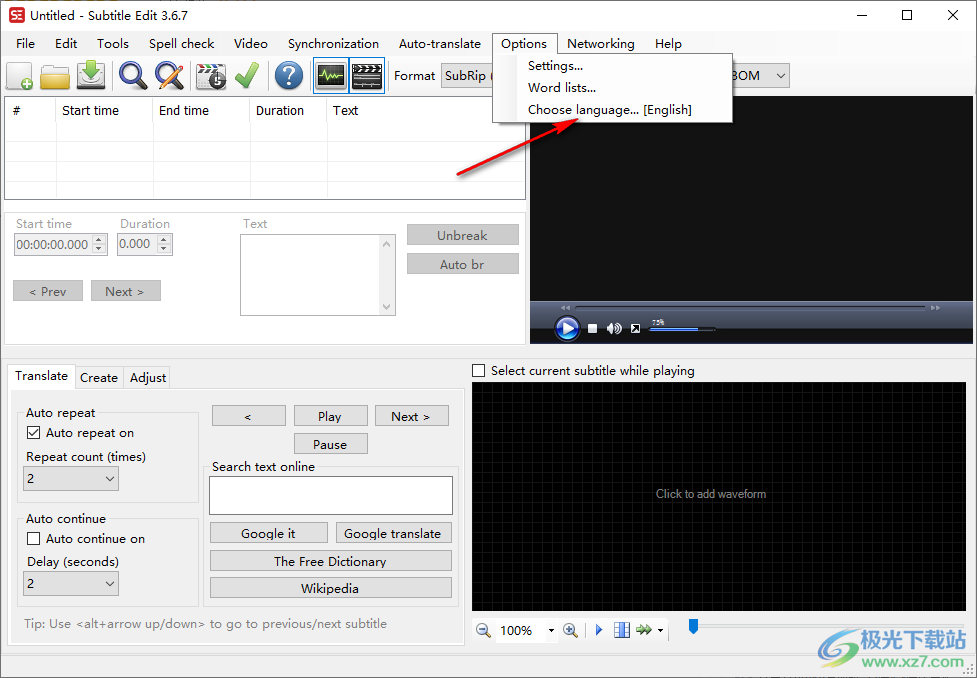
Task: Start video with the blue play button
Action: pos(567,328)
